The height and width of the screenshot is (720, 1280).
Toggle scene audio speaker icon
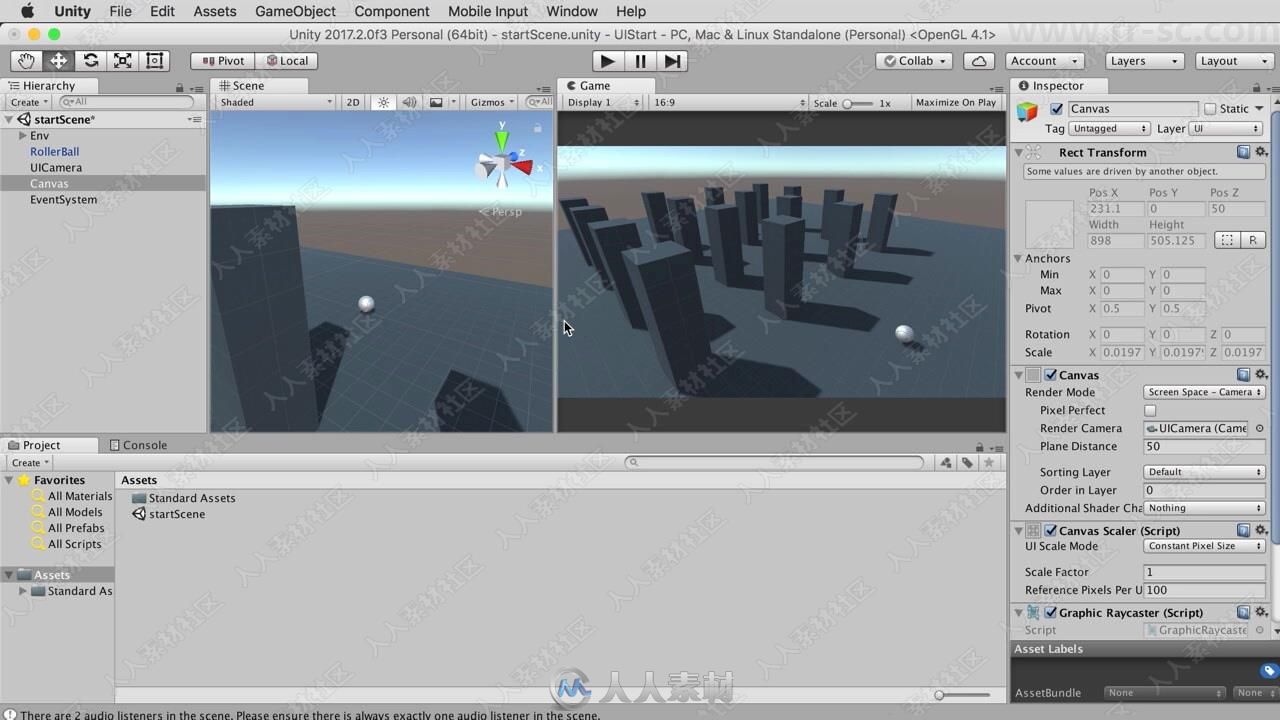[409, 102]
